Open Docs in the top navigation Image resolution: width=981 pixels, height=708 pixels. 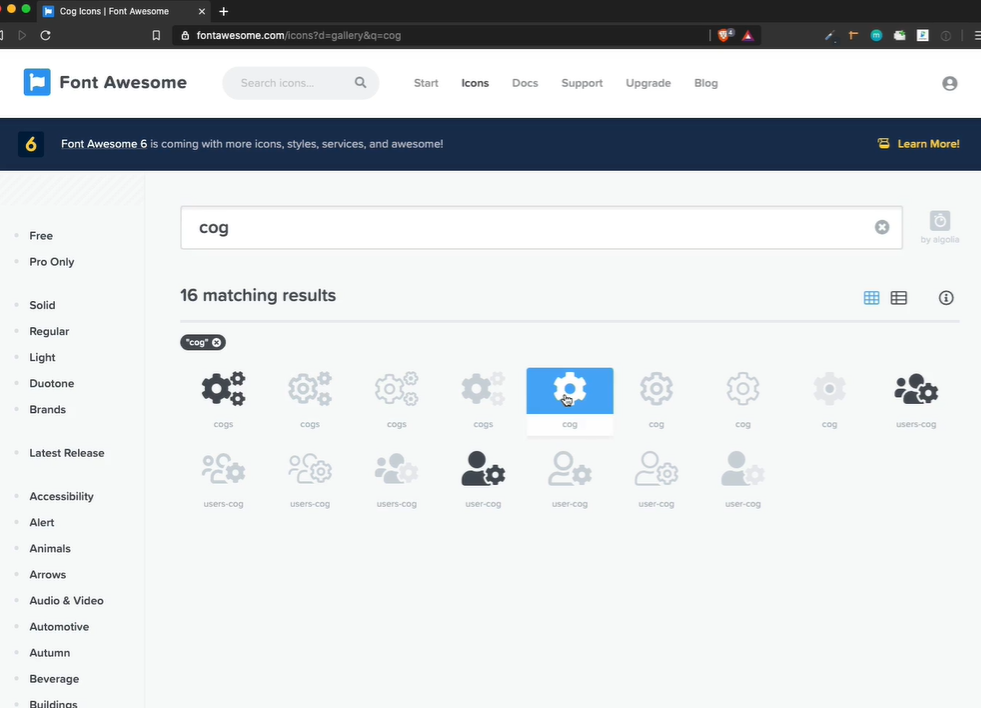pyautogui.click(x=525, y=83)
